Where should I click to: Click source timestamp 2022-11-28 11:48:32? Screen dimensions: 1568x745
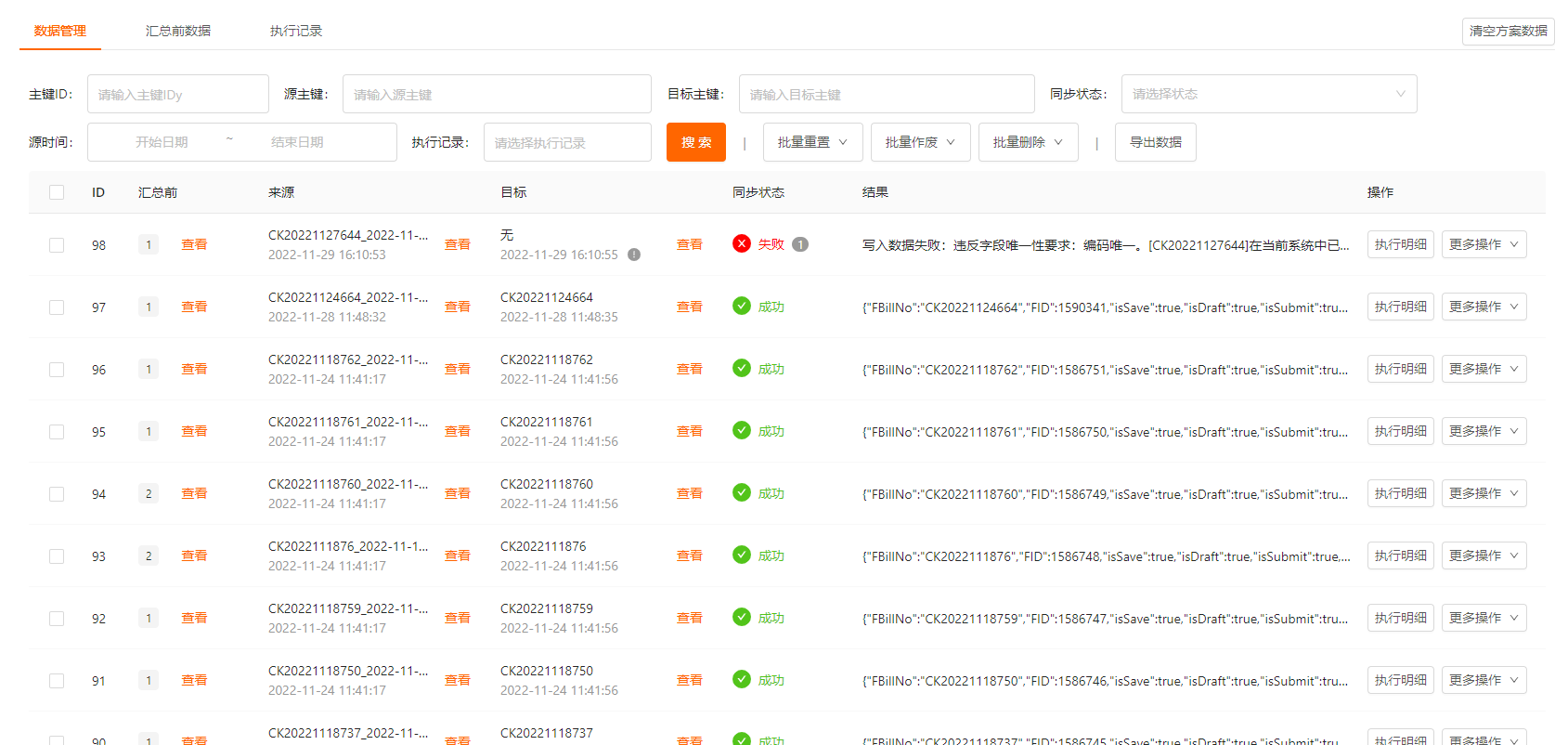[328, 317]
